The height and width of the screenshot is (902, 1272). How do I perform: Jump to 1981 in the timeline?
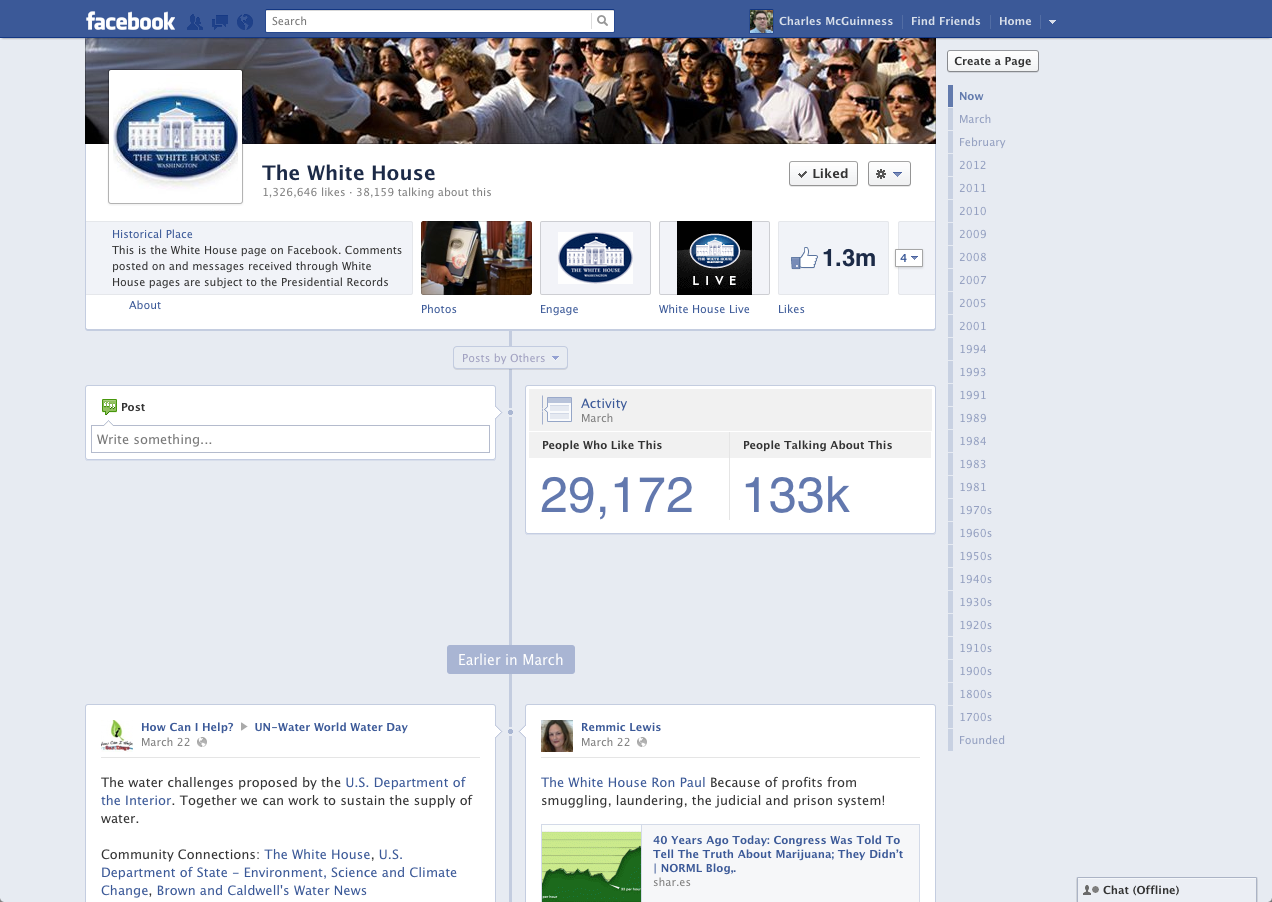pos(973,487)
